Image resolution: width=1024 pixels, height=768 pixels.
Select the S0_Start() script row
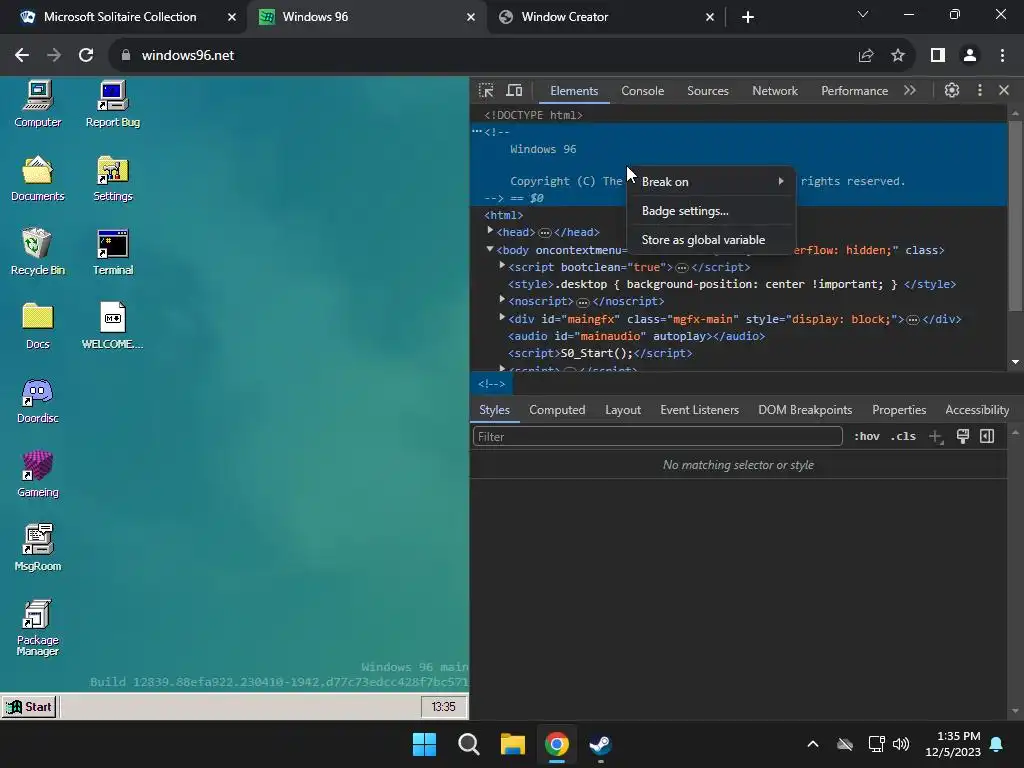pos(738,353)
